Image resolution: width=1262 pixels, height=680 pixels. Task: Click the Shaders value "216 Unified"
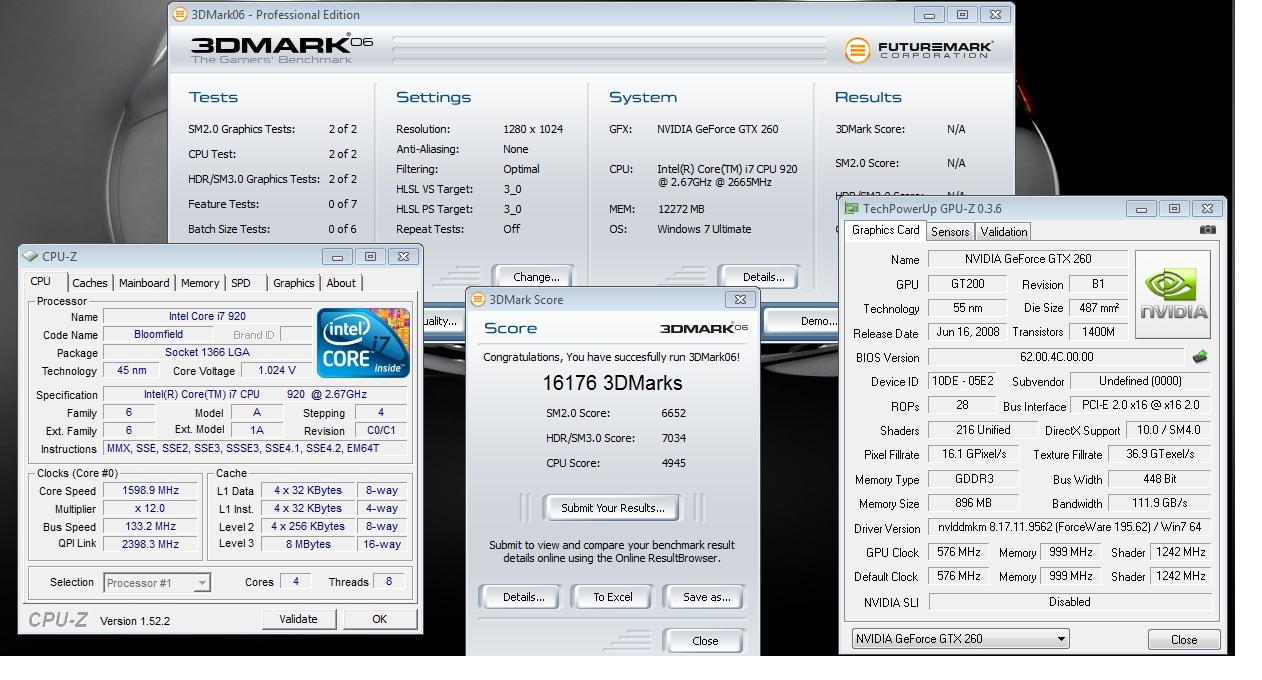click(x=983, y=430)
